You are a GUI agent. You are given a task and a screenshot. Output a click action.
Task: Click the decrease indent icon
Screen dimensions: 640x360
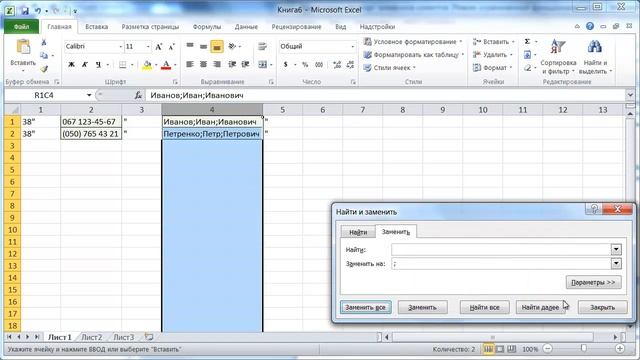(x=232, y=64)
